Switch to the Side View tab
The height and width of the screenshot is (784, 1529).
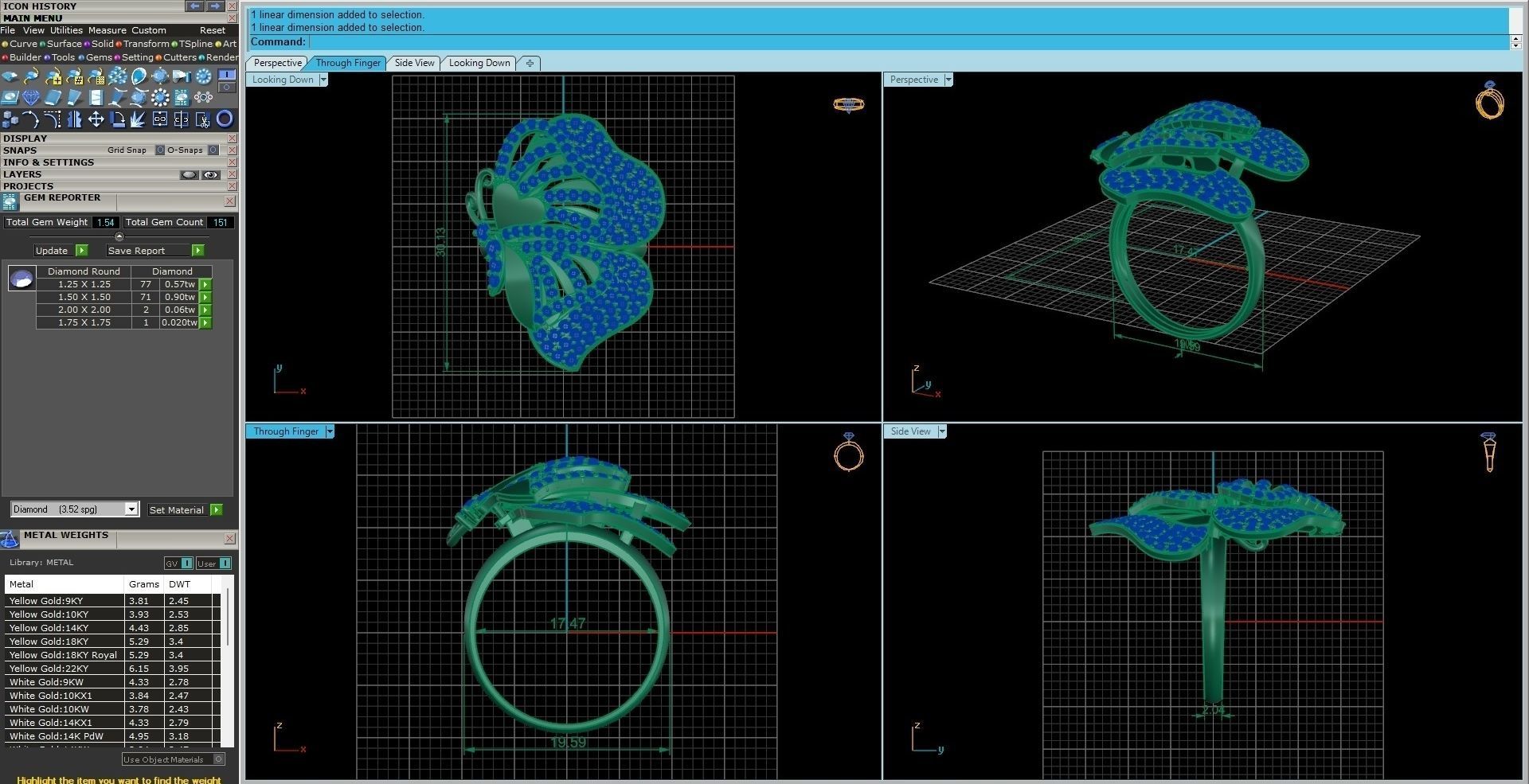tap(415, 63)
